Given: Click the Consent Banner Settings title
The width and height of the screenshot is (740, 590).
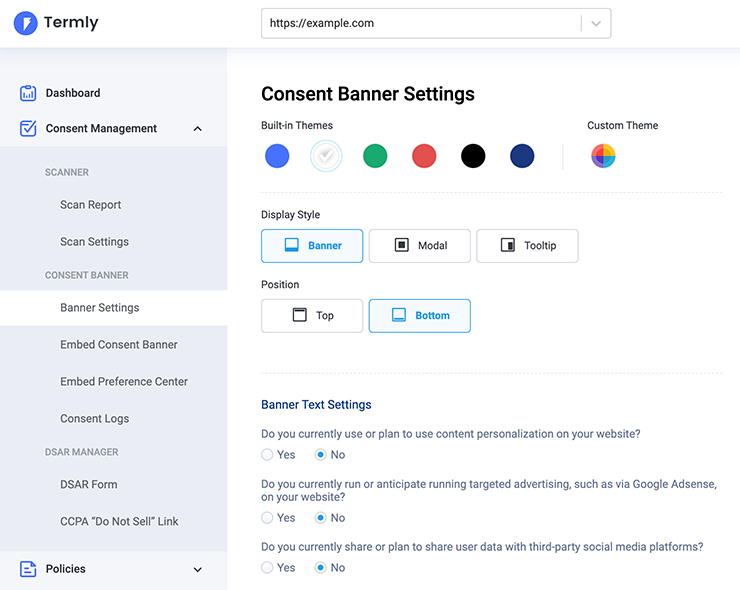Looking at the screenshot, I should (368, 94).
